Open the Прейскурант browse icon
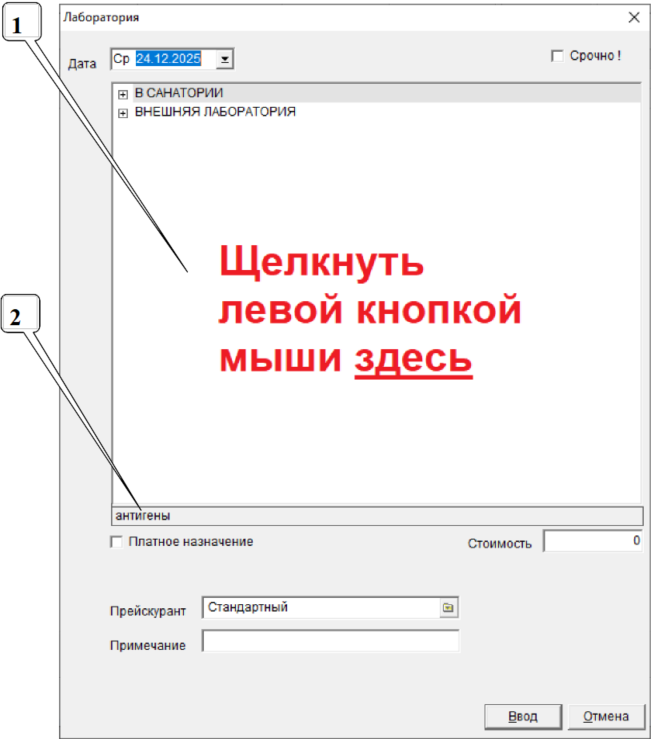The width and height of the screenshot is (651, 739). click(x=448, y=608)
